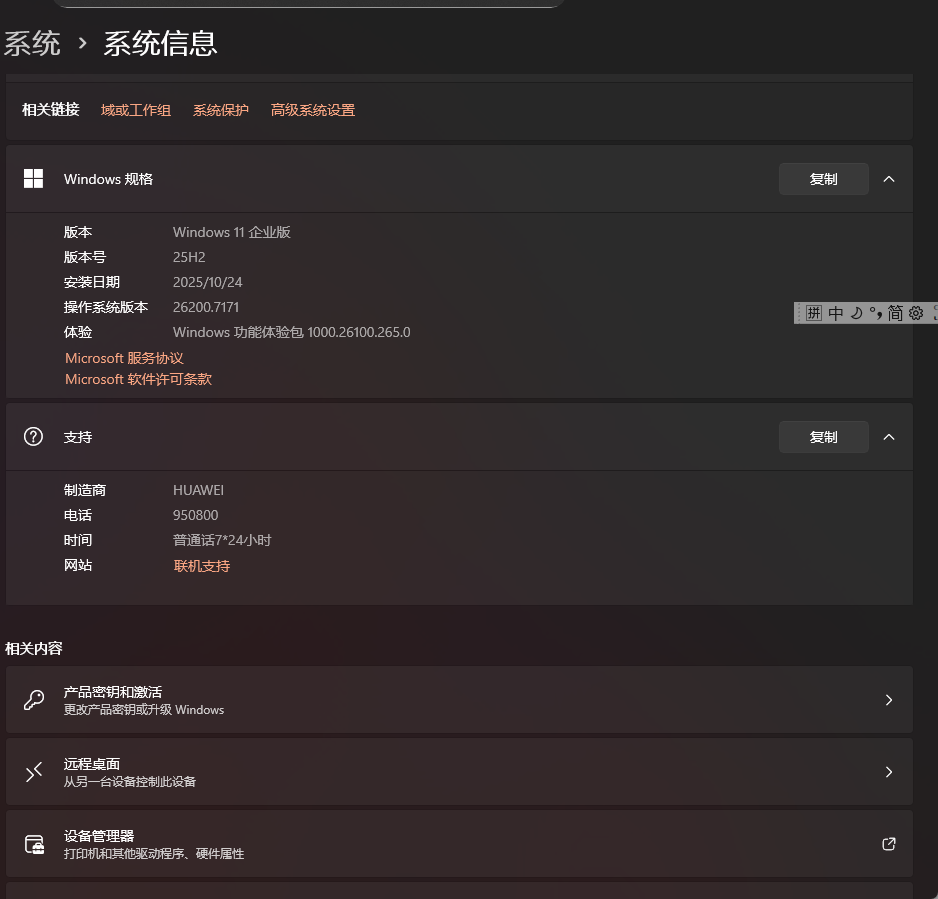Click the 打印机和其他驱动程序、硬件属性 subtitle
938x899 pixels.
(154, 854)
